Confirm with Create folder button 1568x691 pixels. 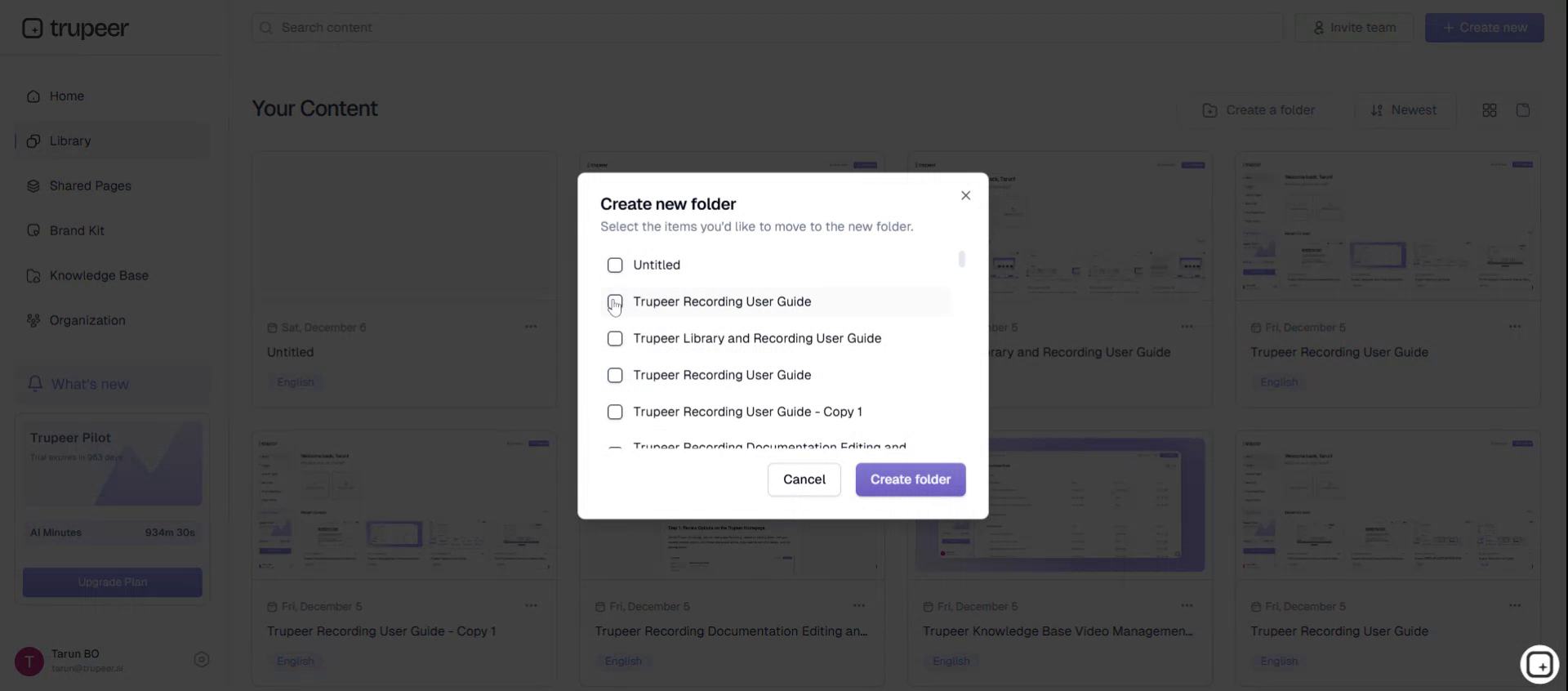911,479
